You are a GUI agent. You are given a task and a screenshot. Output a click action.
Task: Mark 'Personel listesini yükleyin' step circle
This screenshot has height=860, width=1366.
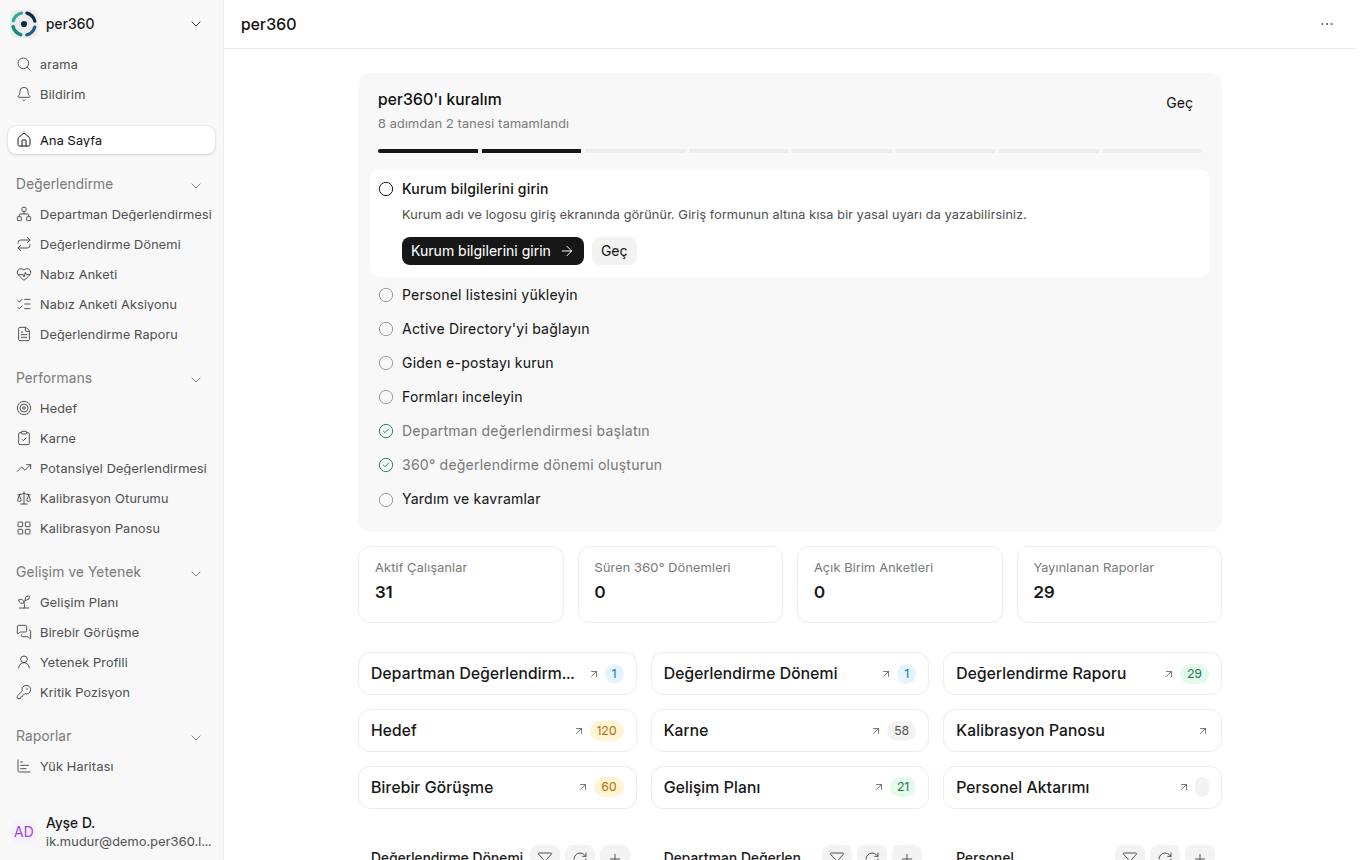[x=386, y=295]
